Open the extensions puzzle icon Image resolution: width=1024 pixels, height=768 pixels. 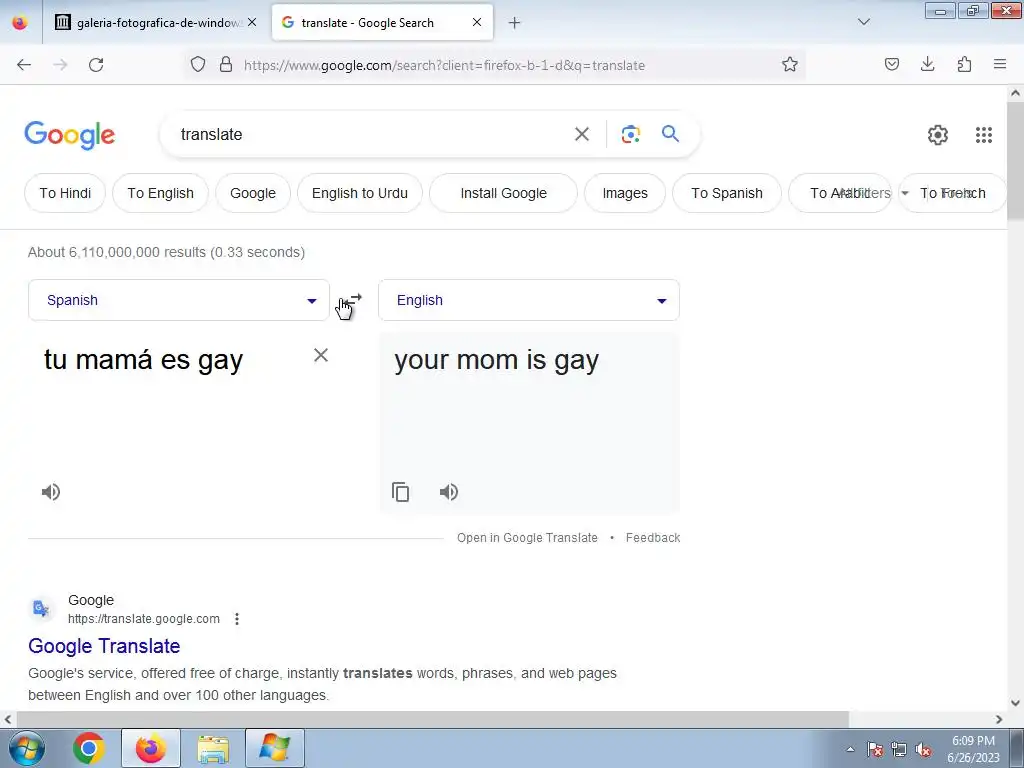tap(964, 64)
